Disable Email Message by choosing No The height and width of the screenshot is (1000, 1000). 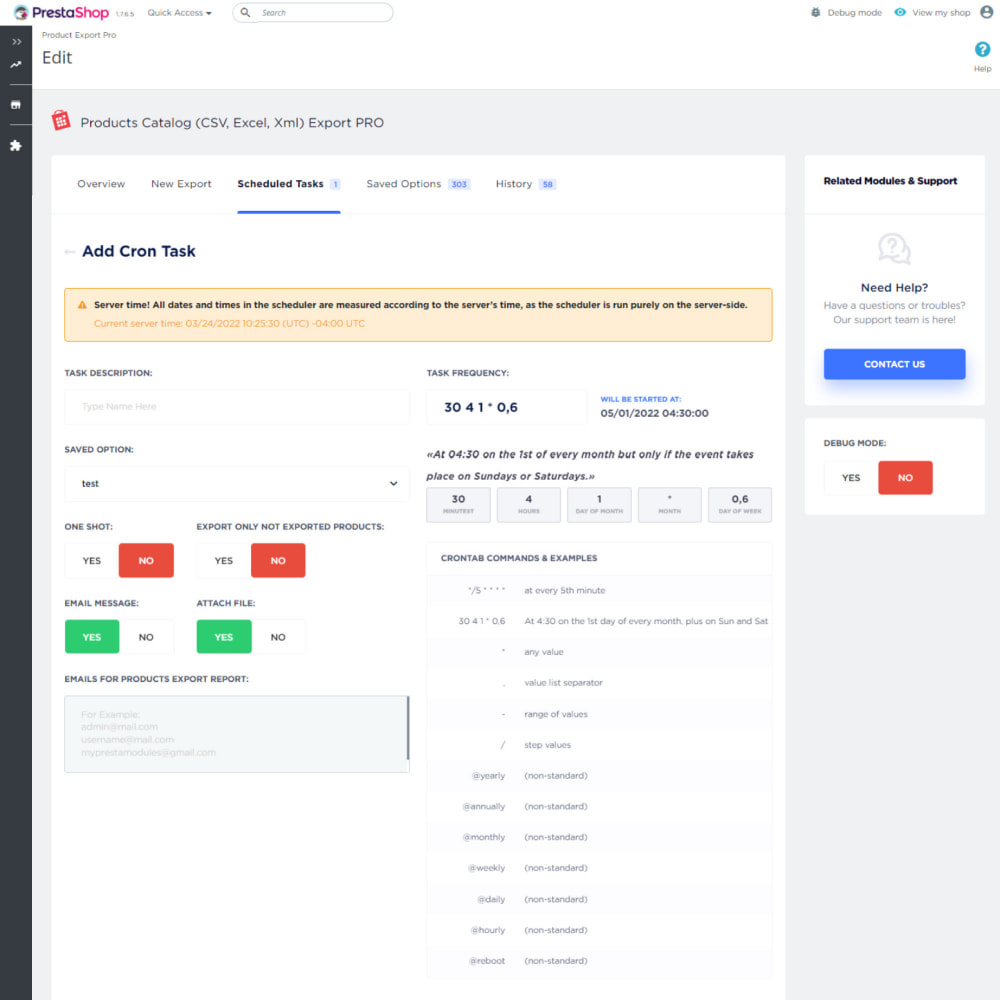tap(146, 637)
